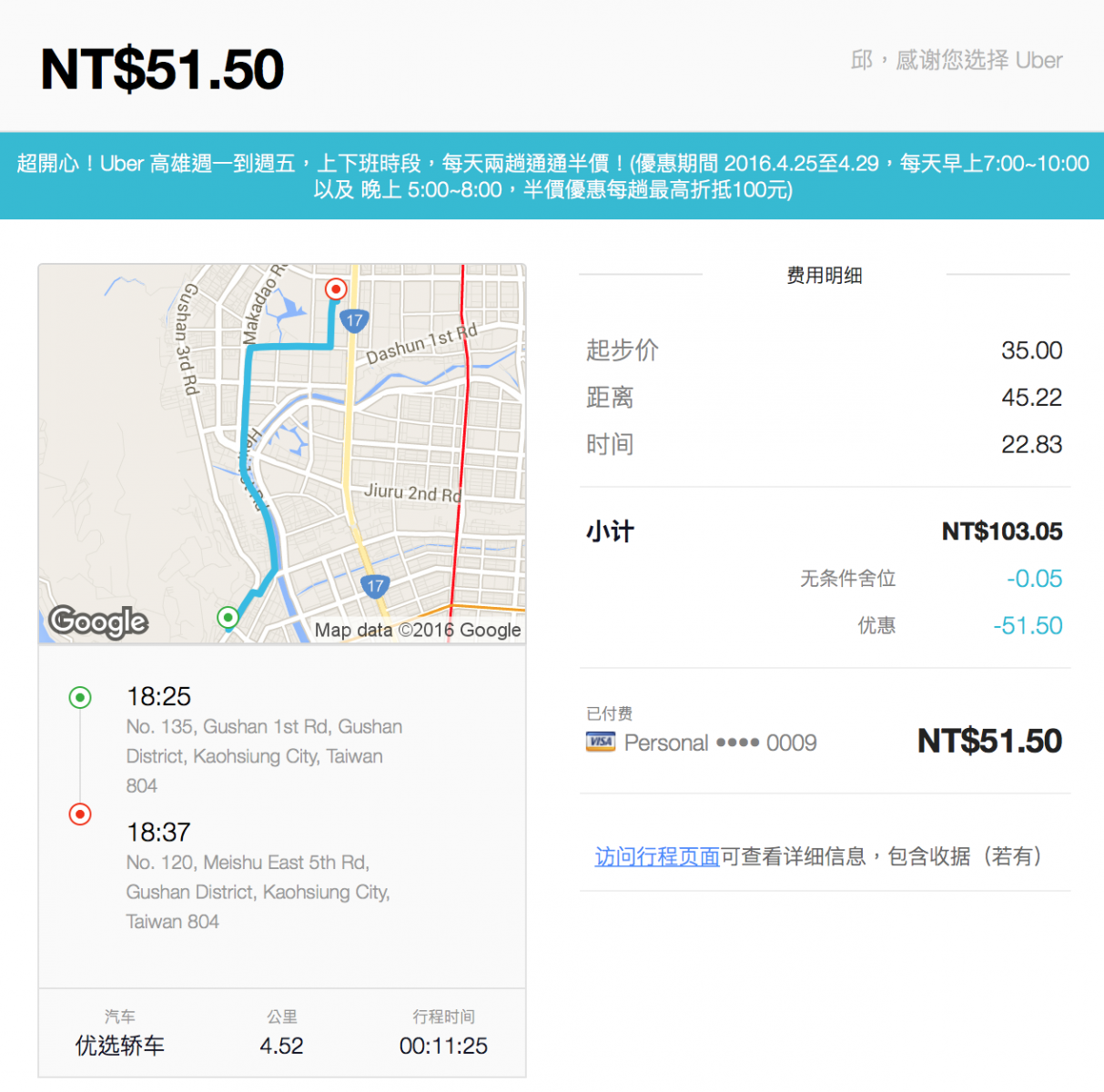This screenshot has height=1092, width=1104.
Task: Click the Gushan 3rd Rd label on the map
Action: click(x=187, y=339)
